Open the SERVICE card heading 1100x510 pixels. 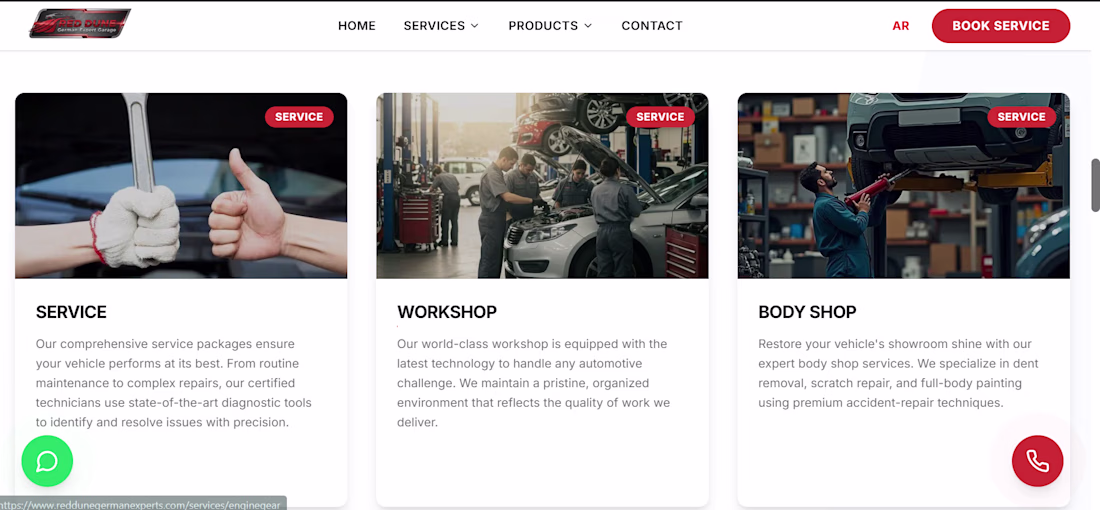coord(72,312)
